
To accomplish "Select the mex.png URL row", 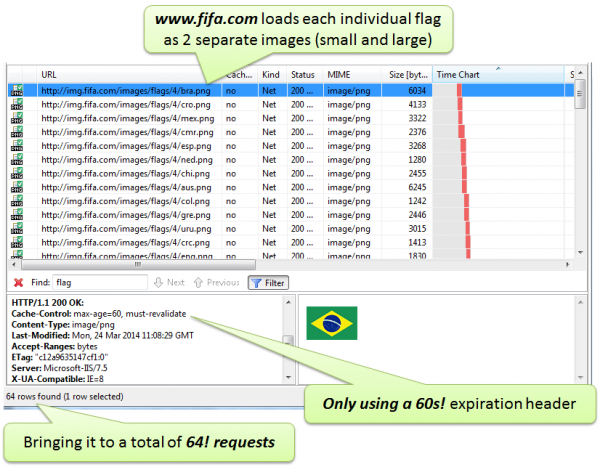I will 127,118.
